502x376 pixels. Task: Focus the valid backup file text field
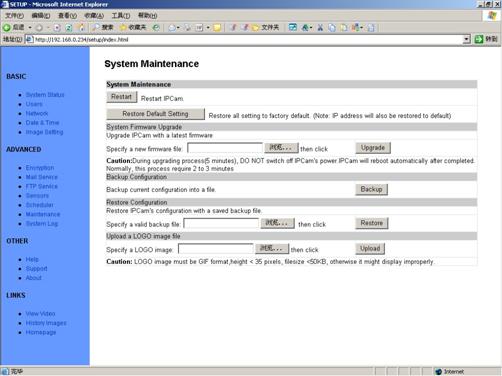click(221, 223)
